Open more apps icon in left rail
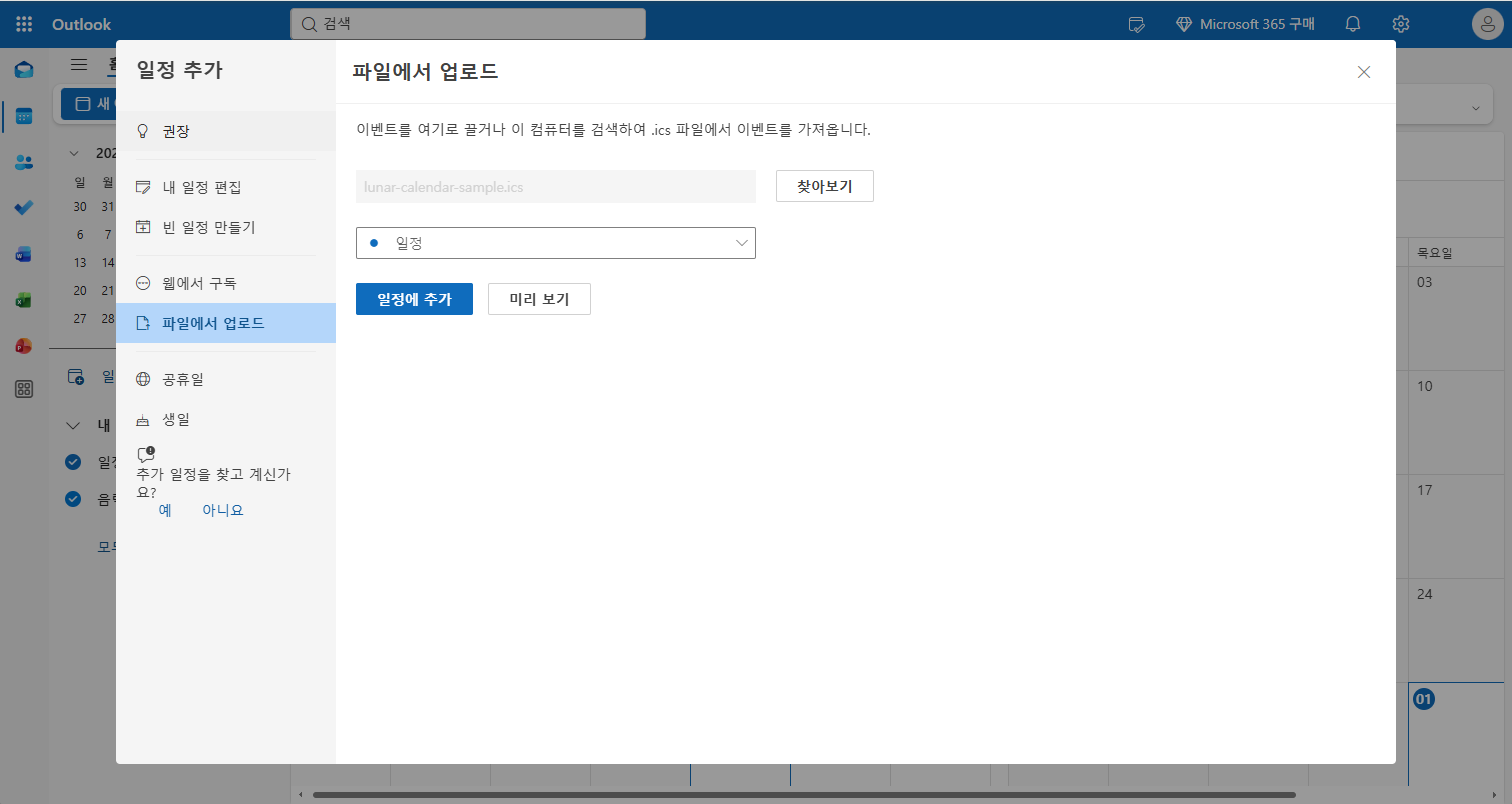The width and height of the screenshot is (1512, 804). pyautogui.click(x=24, y=390)
